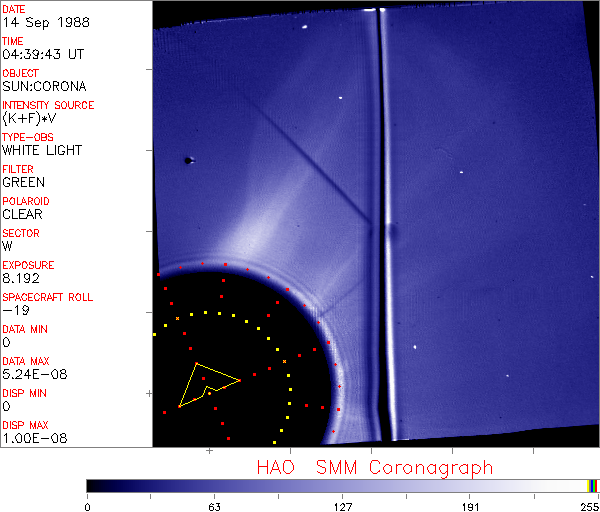600x512 pixels.
Task: Click the 127 tick label on color bar
Action: click(x=342, y=507)
